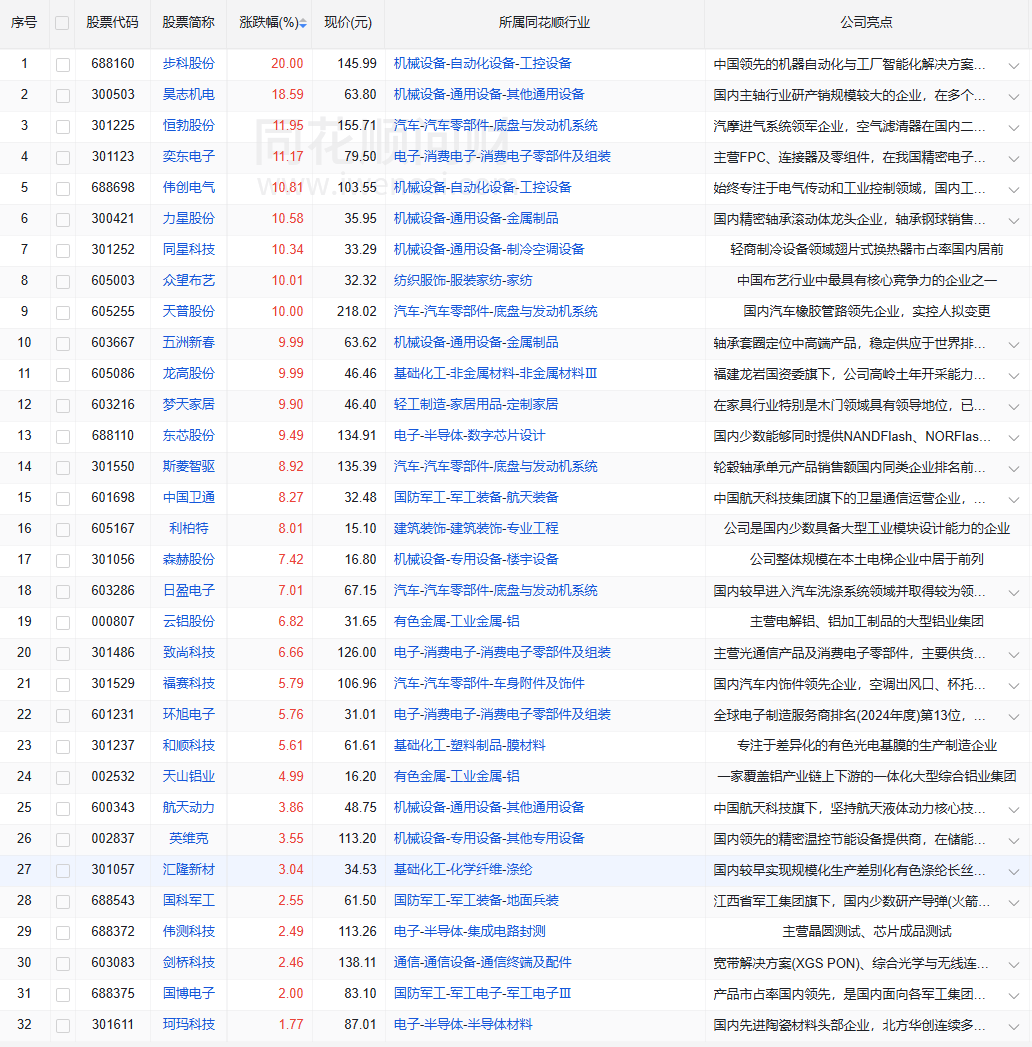The width and height of the screenshot is (1032, 1047).
Task: Show full highlights for 英维克 via chevron
Action: point(1014,839)
